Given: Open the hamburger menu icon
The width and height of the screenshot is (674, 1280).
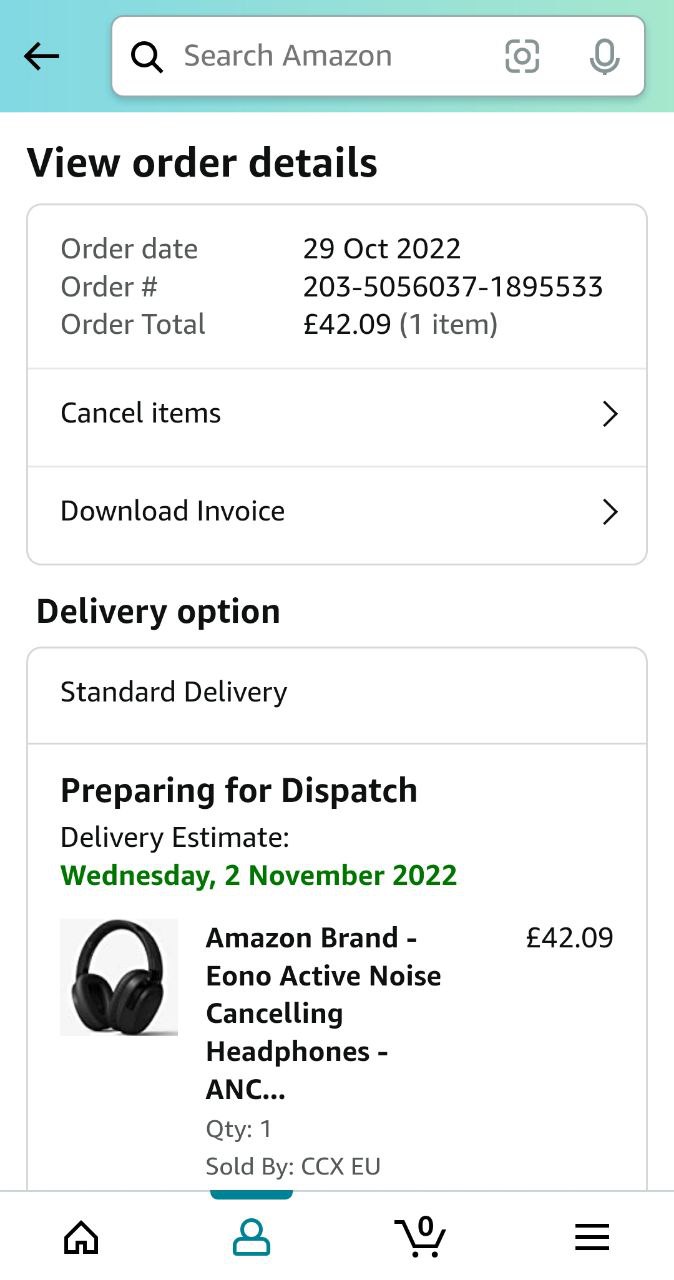Looking at the screenshot, I should [x=592, y=1238].
